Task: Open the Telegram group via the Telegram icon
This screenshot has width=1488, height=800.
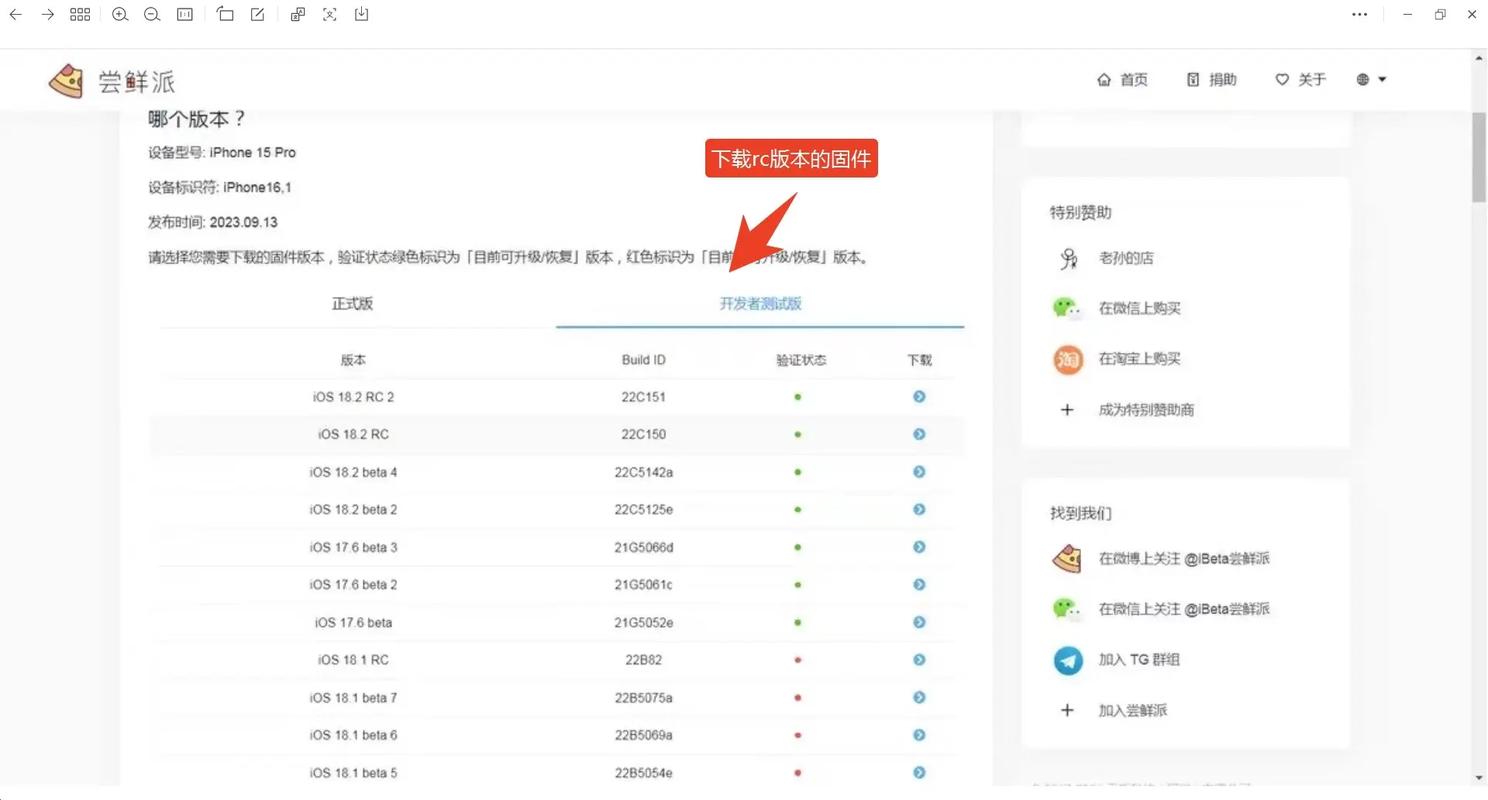Action: (1067, 659)
